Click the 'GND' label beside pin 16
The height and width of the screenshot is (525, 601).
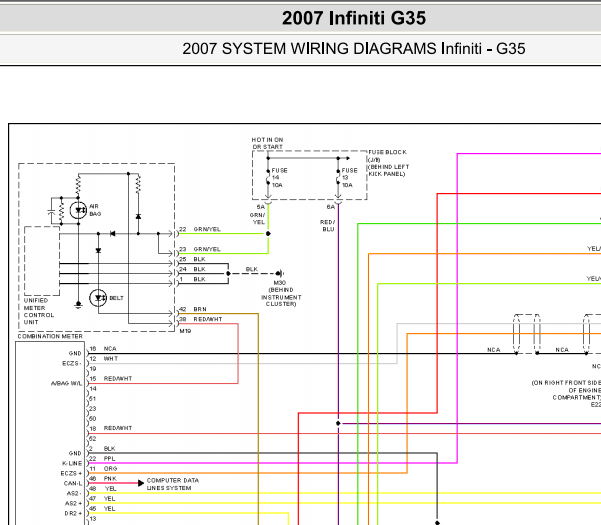(75, 353)
